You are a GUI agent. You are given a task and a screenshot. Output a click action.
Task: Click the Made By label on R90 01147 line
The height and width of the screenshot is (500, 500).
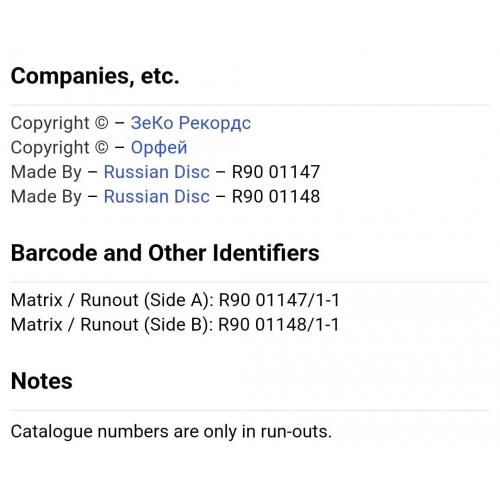[x=46, y=172]
